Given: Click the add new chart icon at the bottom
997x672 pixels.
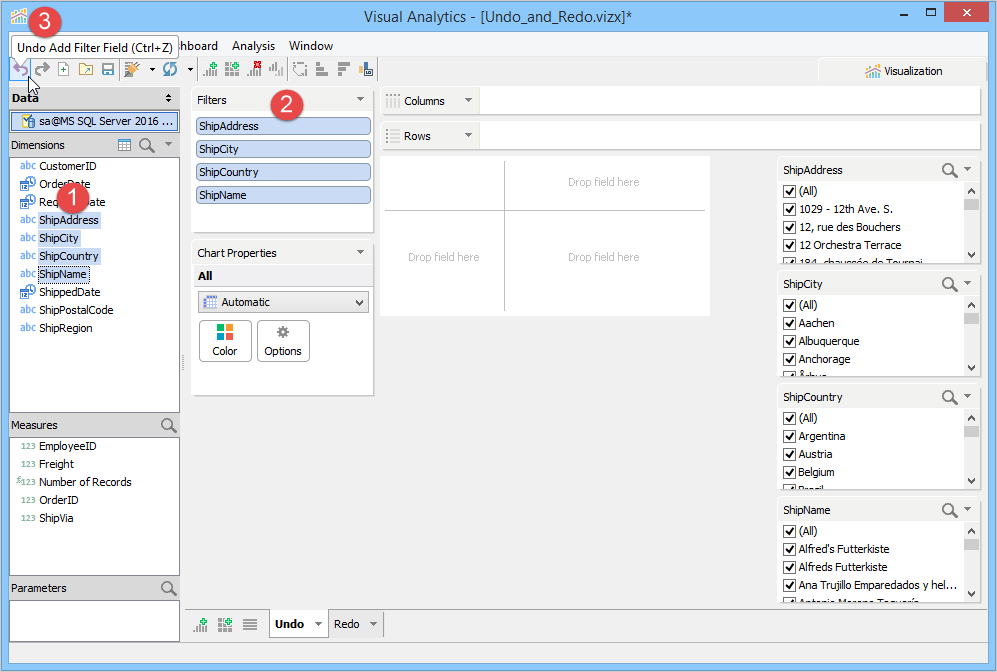Looking at the screenshot, I should [202, 624].
